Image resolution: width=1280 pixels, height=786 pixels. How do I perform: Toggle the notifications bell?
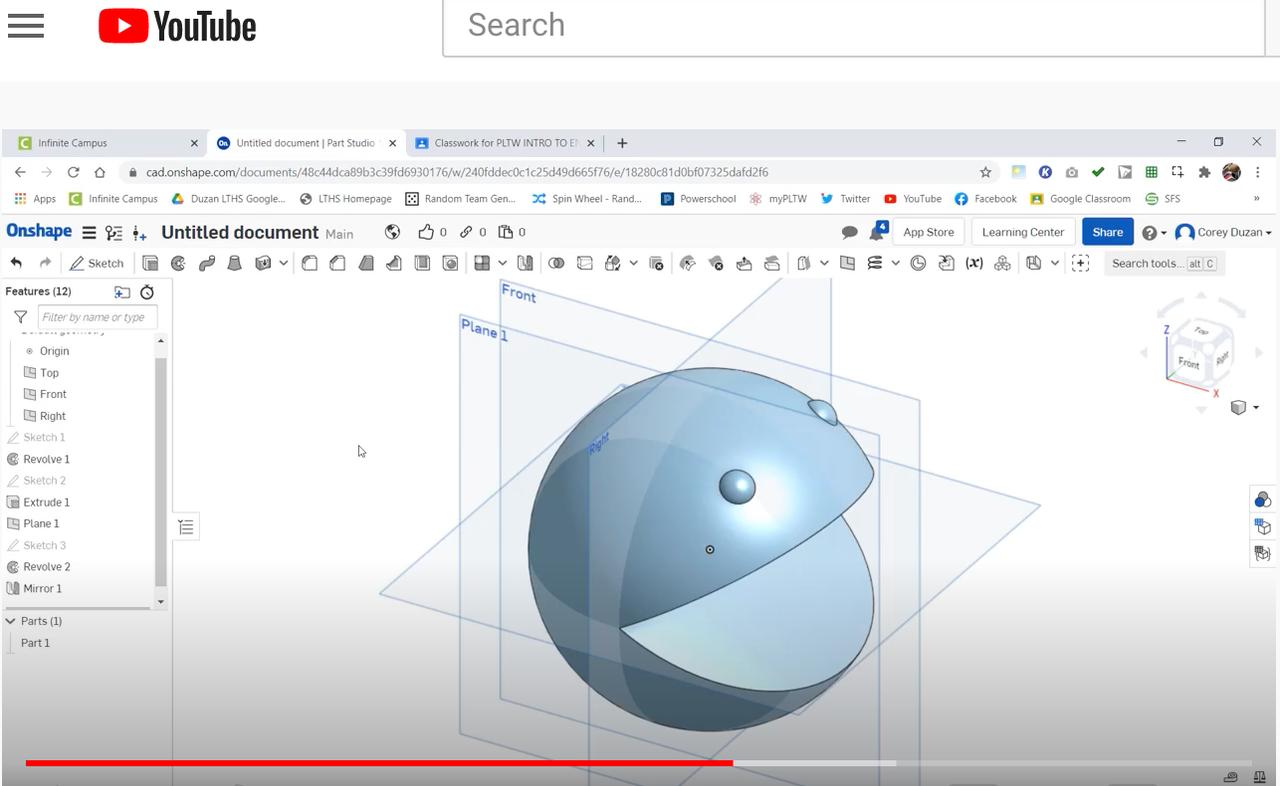click(877, 230)
